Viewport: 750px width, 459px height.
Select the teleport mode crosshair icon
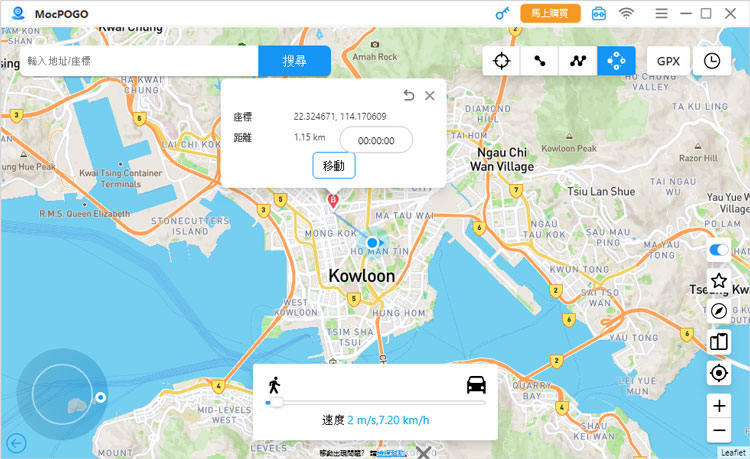click(502, 61)
